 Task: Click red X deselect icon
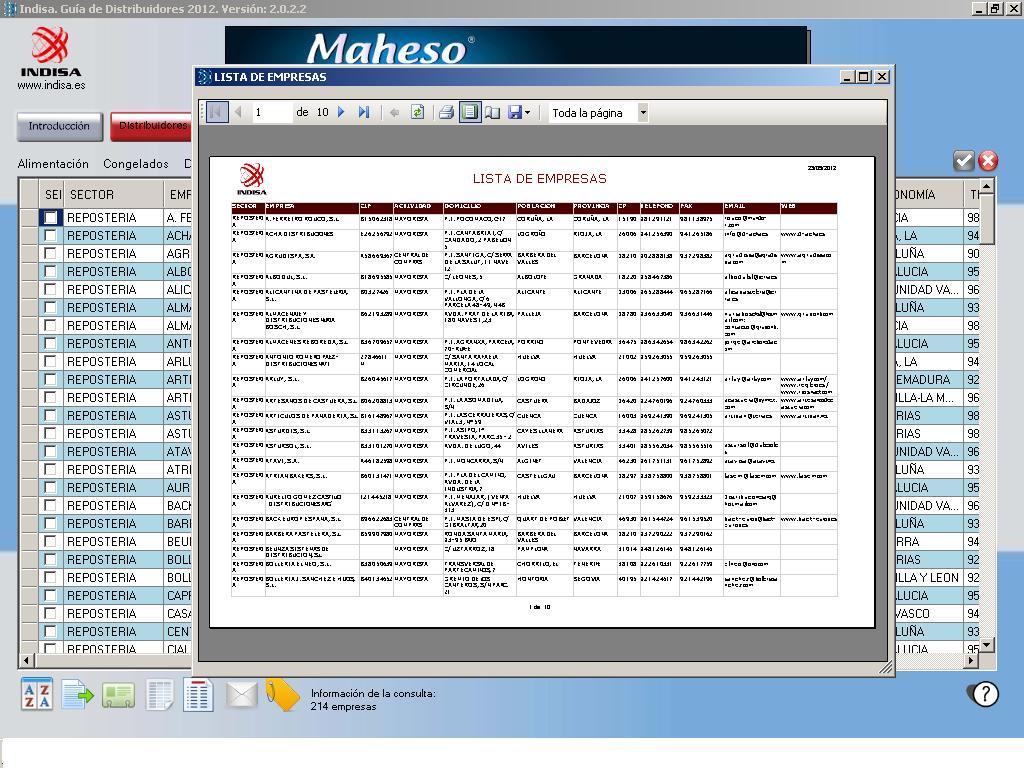click(988, 161)
